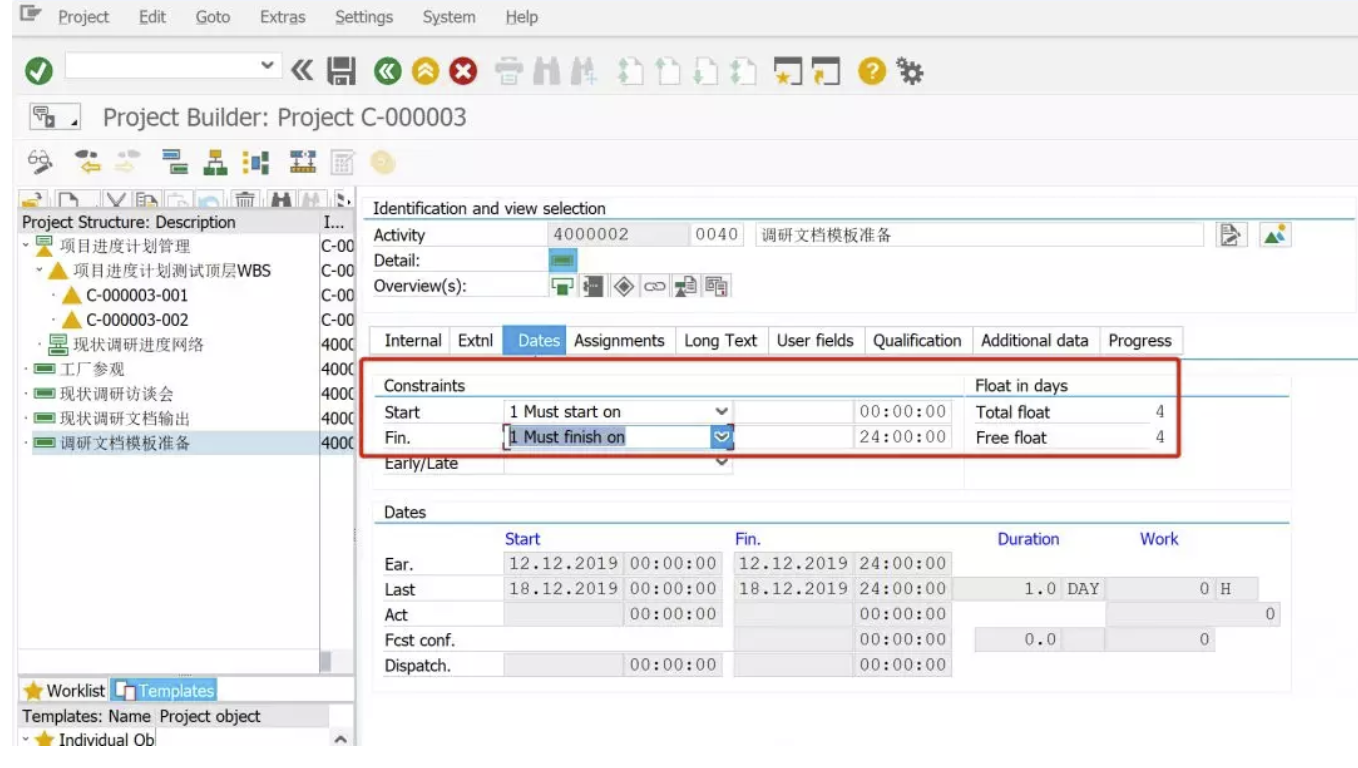
Task: Click the green Back arrow icon
Action: pyautogui.click(x=387, y=71)
